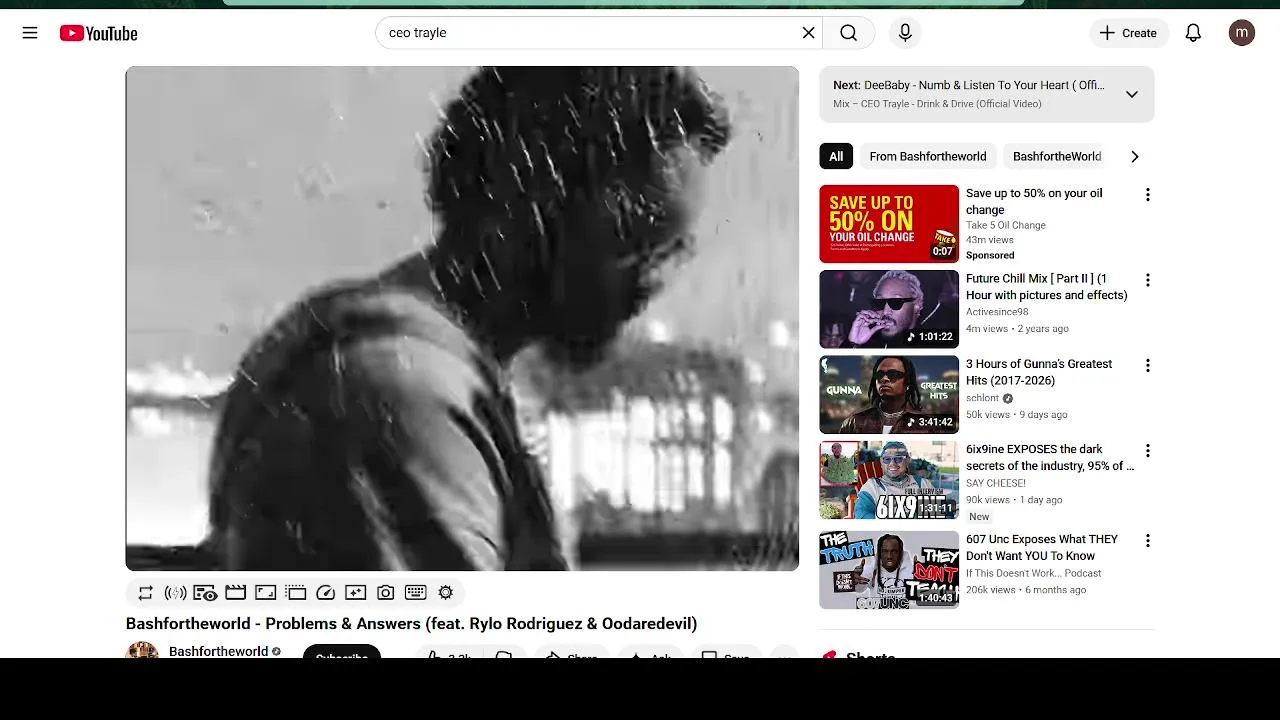The width and height of the screenshot is (1280, 720).
Task: Expand the Next mix playlist chevron
Action: click(x=1132, y=94)
